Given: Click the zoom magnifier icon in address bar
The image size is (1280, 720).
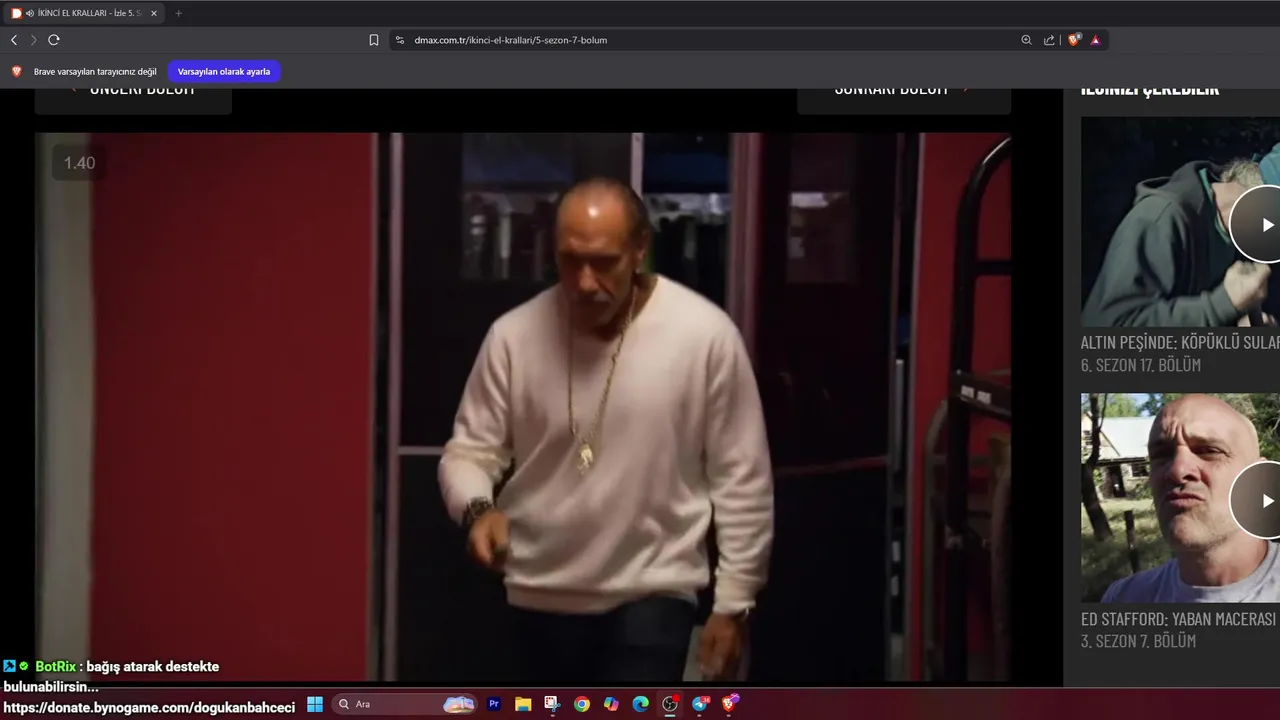Looking at the screenshot, I should pyautogui.click(x=1026, y=40).
